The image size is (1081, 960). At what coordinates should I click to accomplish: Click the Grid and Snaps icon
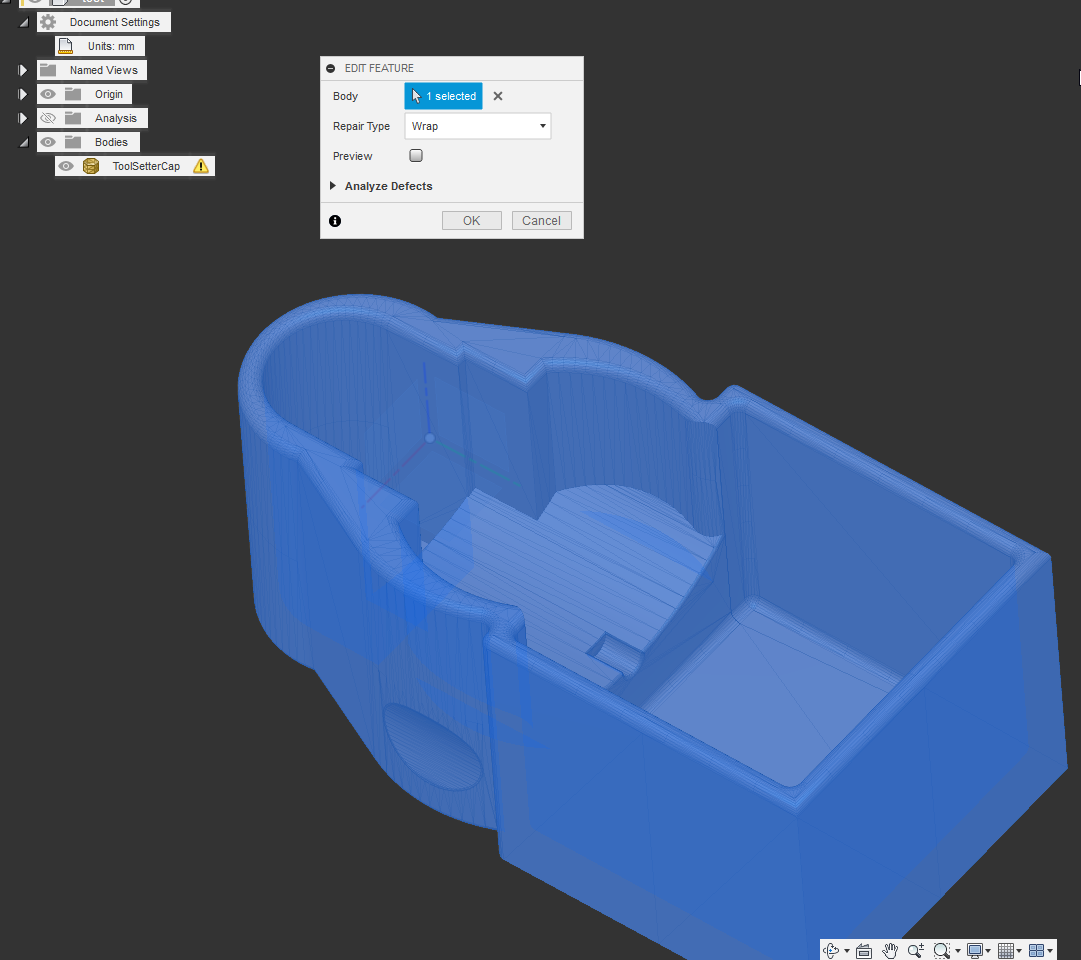1007,950
